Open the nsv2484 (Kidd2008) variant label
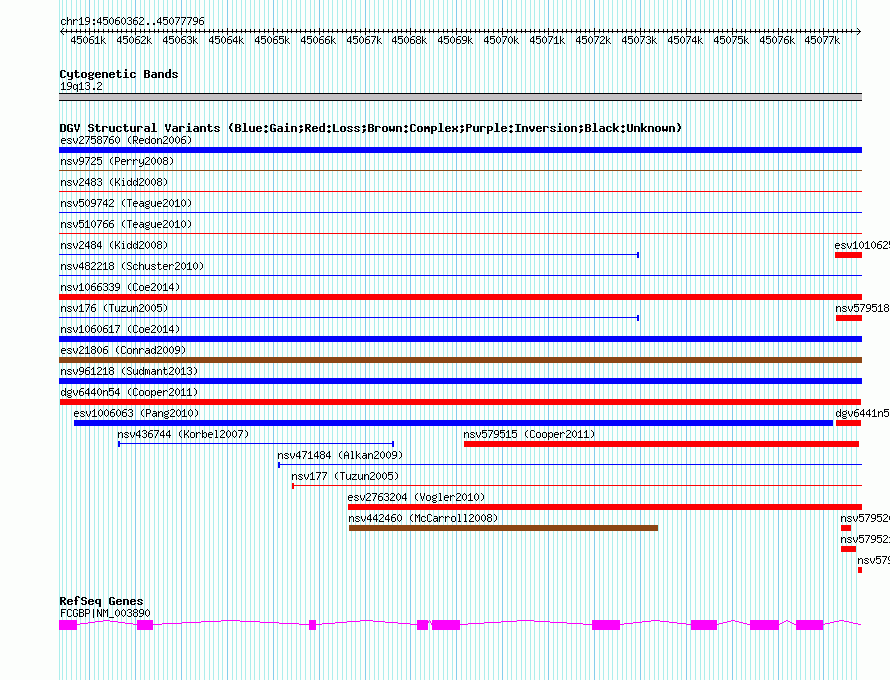Image resolution: width=890 pixels, height=680 pixels. coord(114,246)
